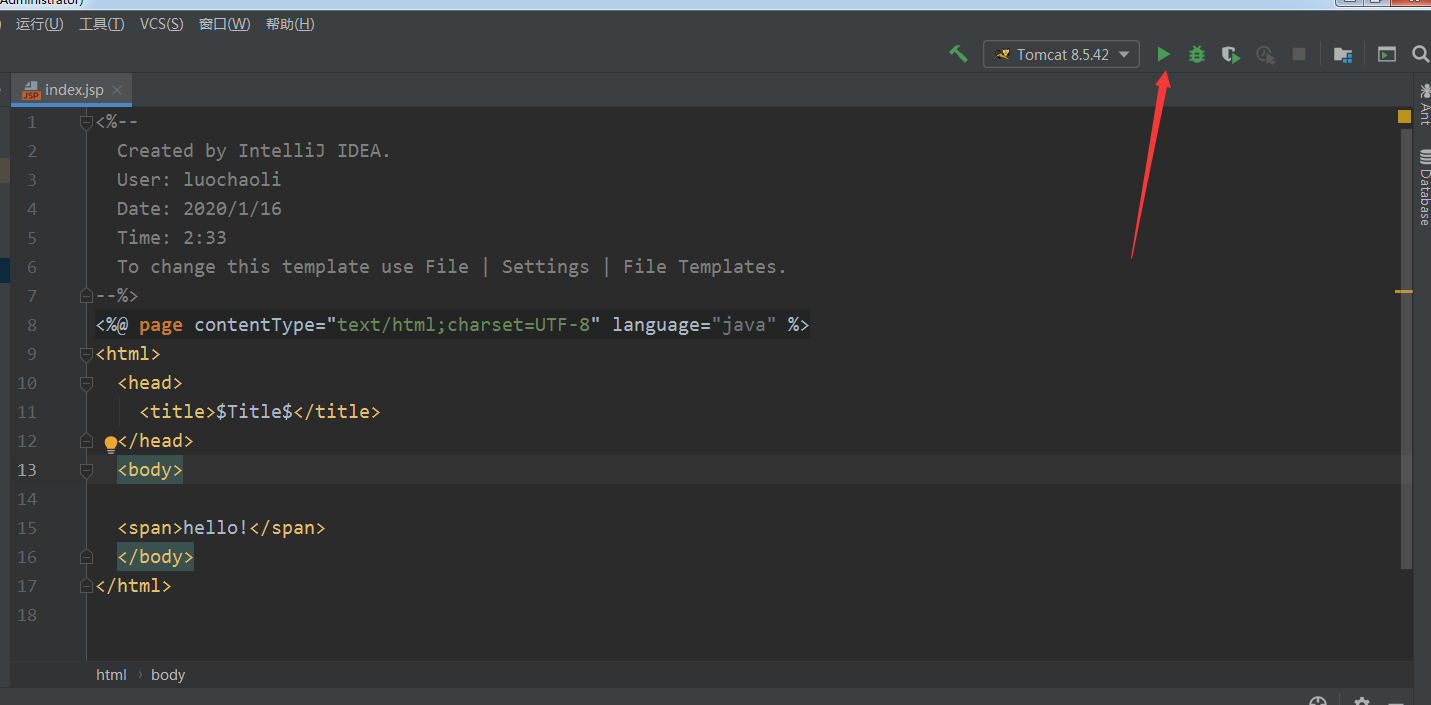Click the text "Date: 2020/1/16"
Screen dimensions: 1431x705
pos(199,209)
